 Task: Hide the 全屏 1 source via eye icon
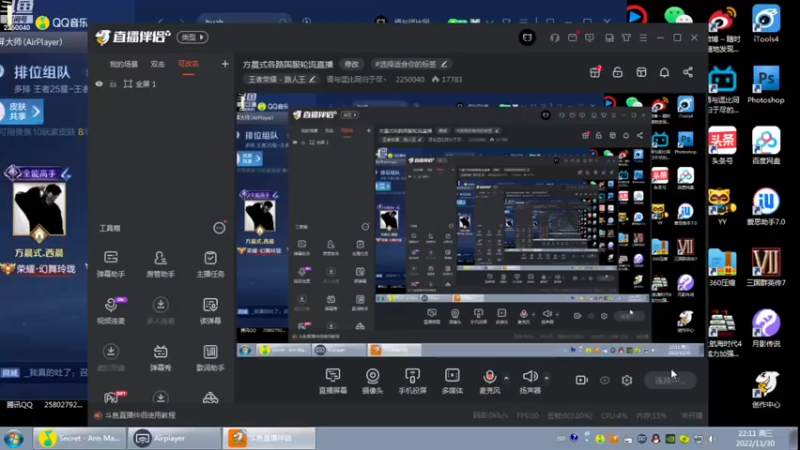pos(99,84)
